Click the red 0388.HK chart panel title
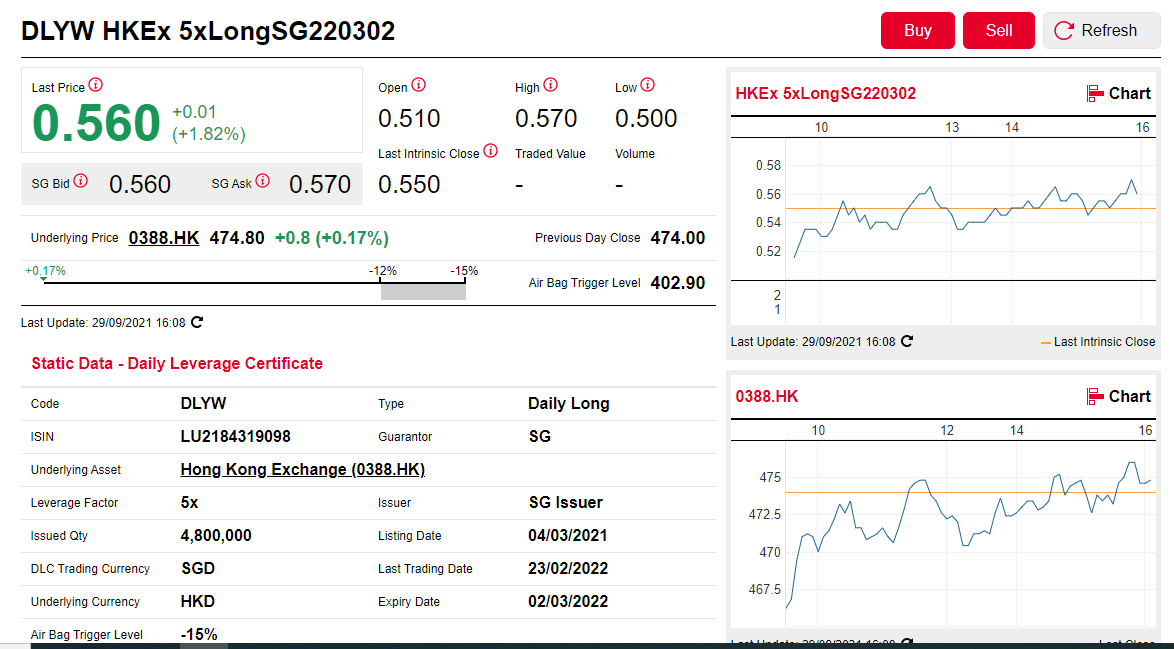 [767, 397]
